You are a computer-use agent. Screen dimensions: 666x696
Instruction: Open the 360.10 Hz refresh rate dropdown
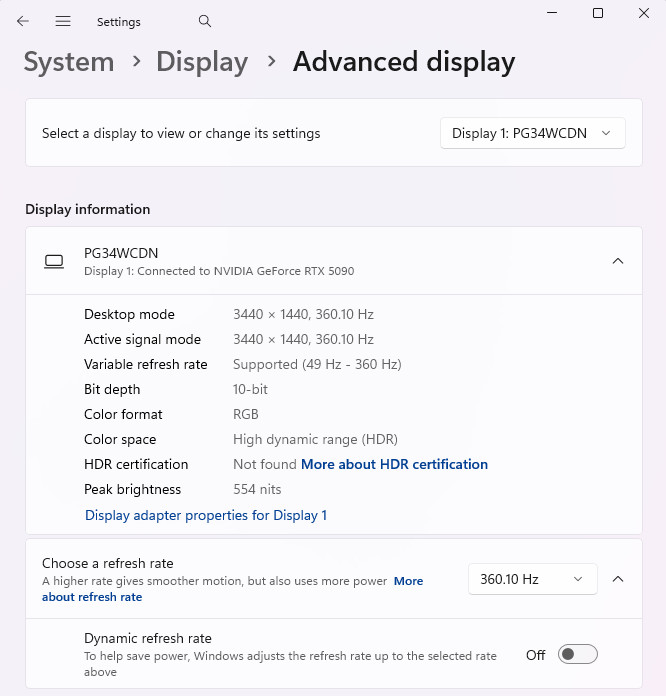pyautogui.click(x=532, y=579)
